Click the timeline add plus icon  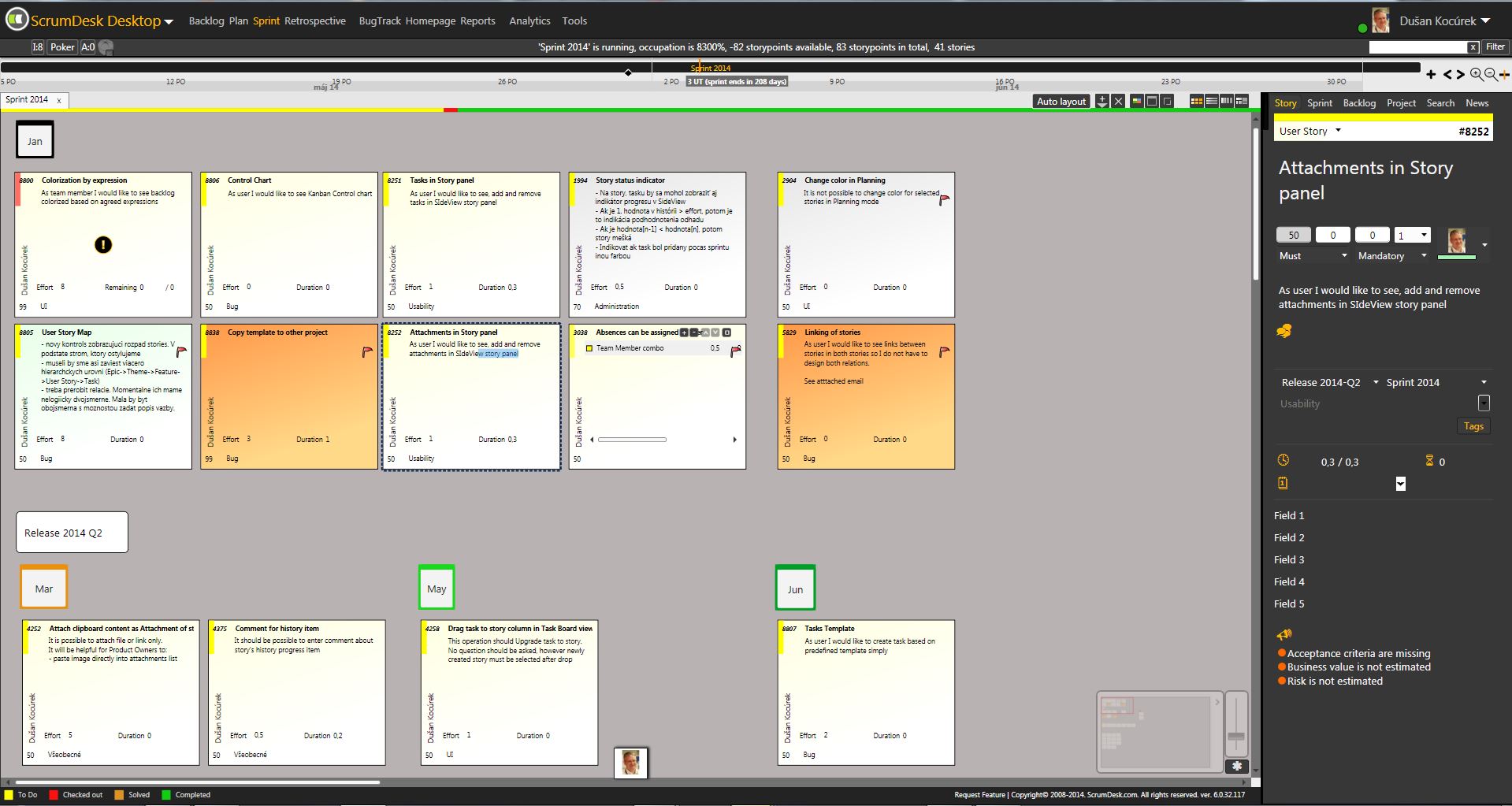point(1431,74)
